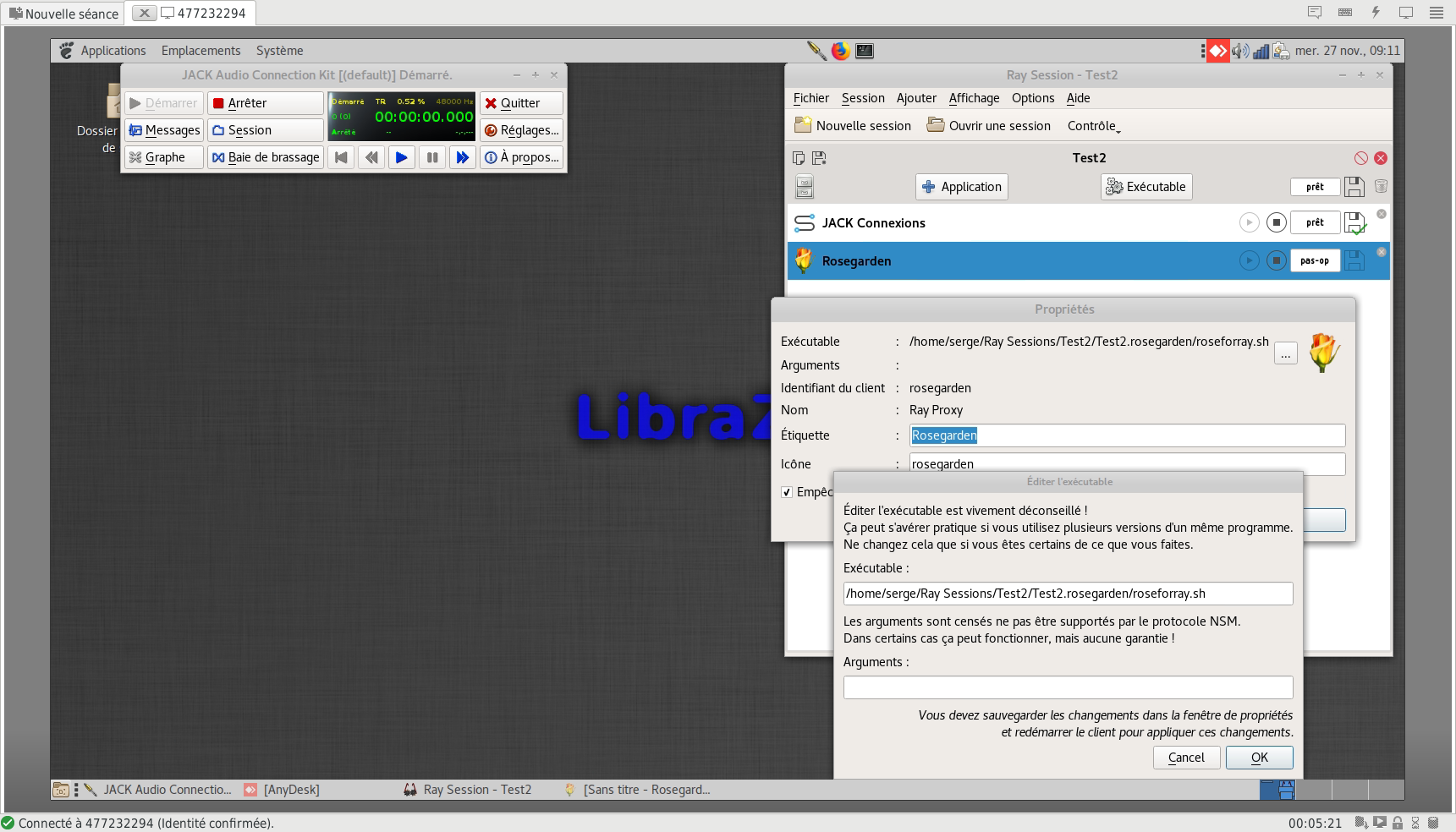Open the Emplacements menu
Viewport: 1456px width, 832px height.
[201, 51]
